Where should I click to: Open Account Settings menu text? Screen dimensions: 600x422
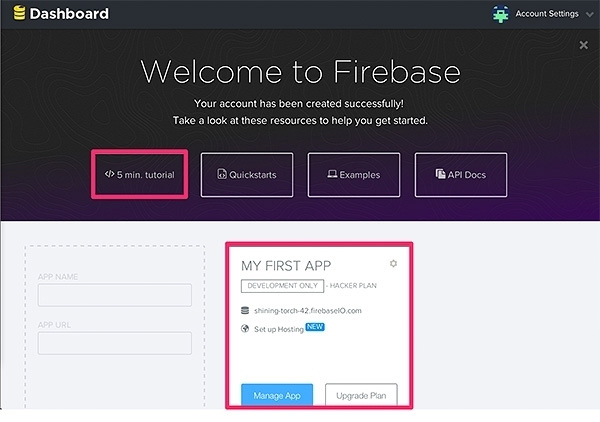[x=547, y=14]
